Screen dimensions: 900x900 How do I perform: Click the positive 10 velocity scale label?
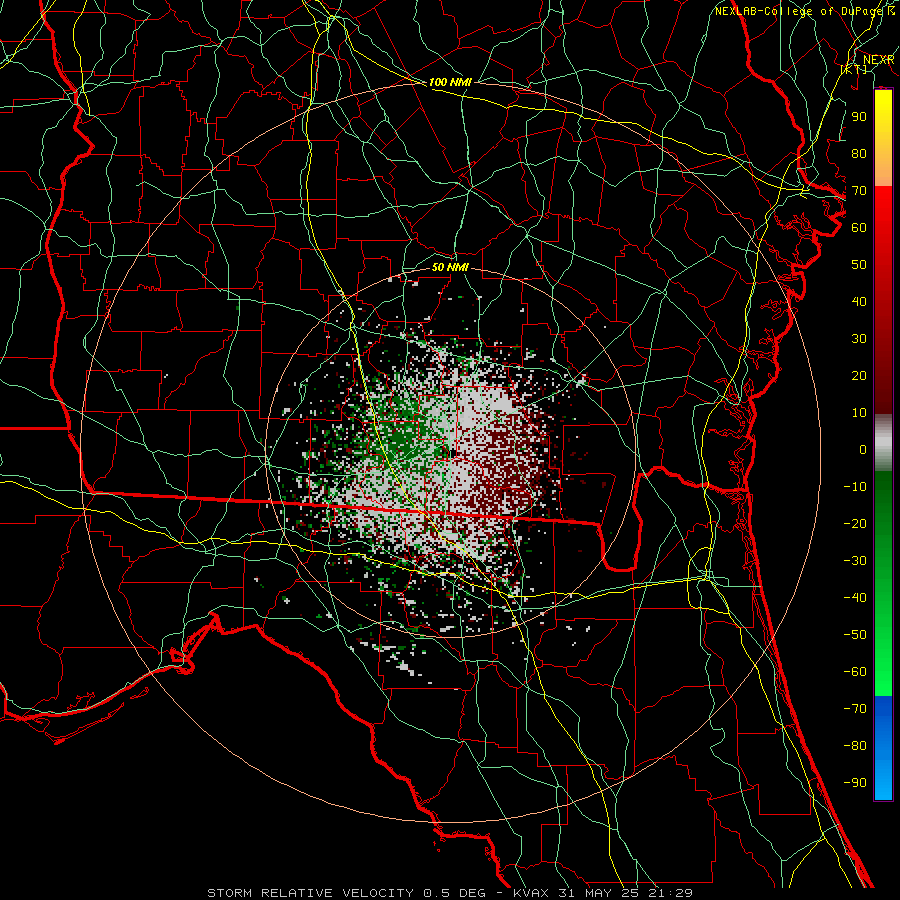tap(859, 413)
